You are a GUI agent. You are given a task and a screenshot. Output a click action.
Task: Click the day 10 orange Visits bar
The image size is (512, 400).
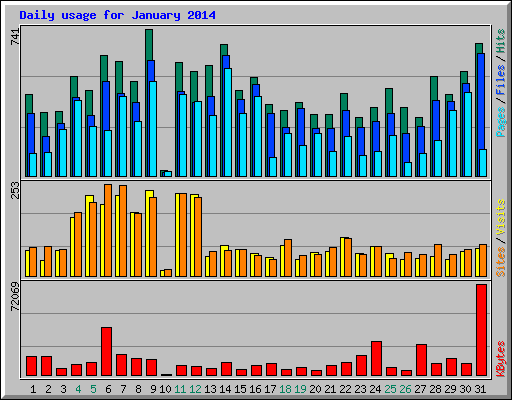click(x=168, y=273)
